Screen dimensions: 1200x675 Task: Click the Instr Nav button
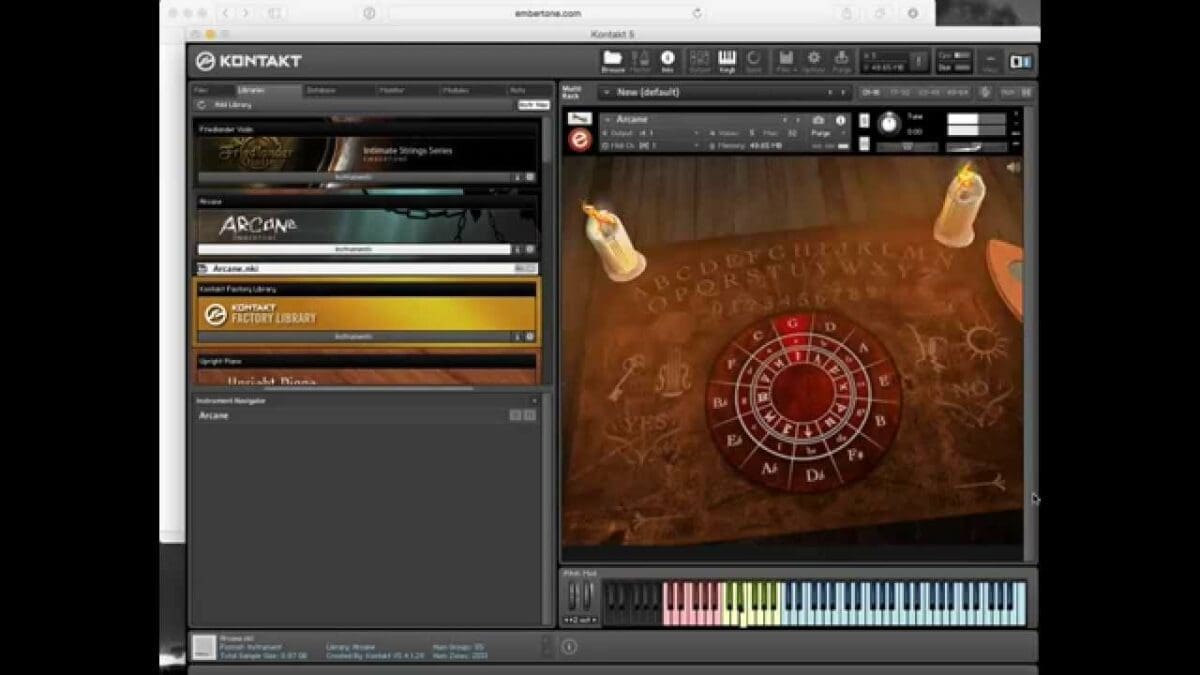pyautogui.click(x=533, y=104)
